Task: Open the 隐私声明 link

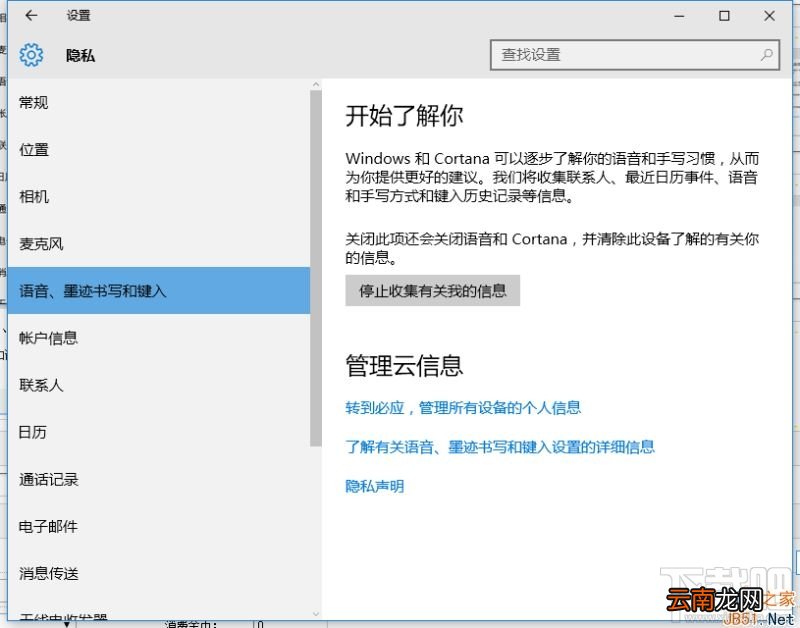Action: click(x=374, y=486)
